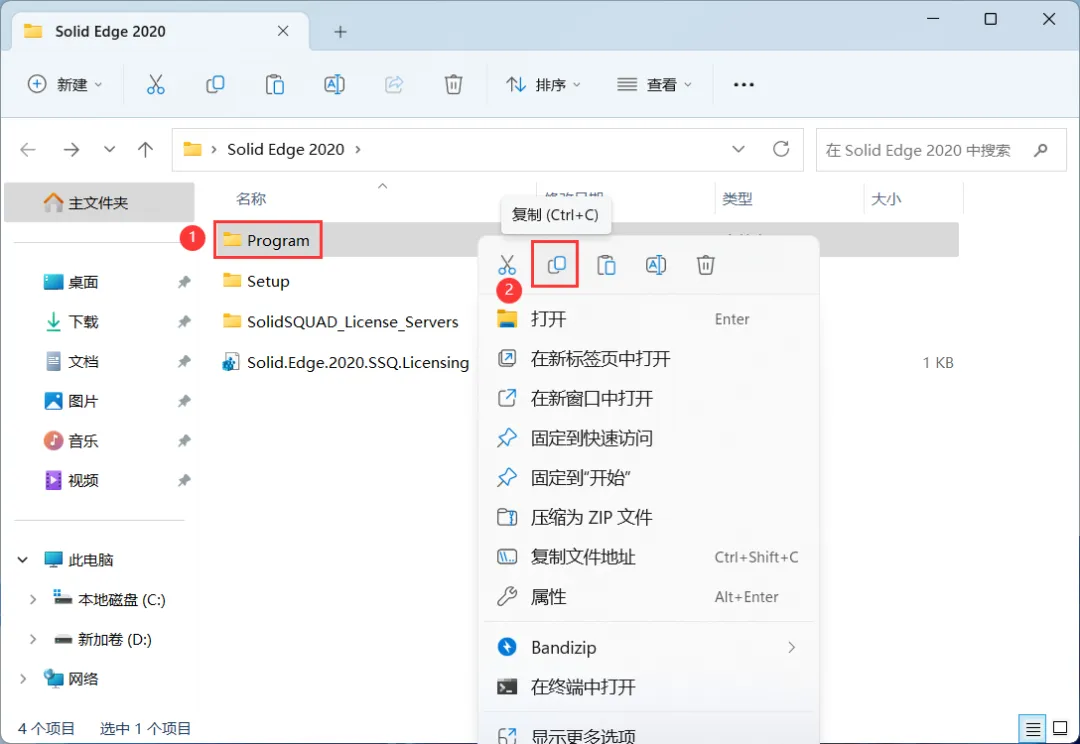
Task: Choose 打开 in the context menu
Action: [649, 319]
